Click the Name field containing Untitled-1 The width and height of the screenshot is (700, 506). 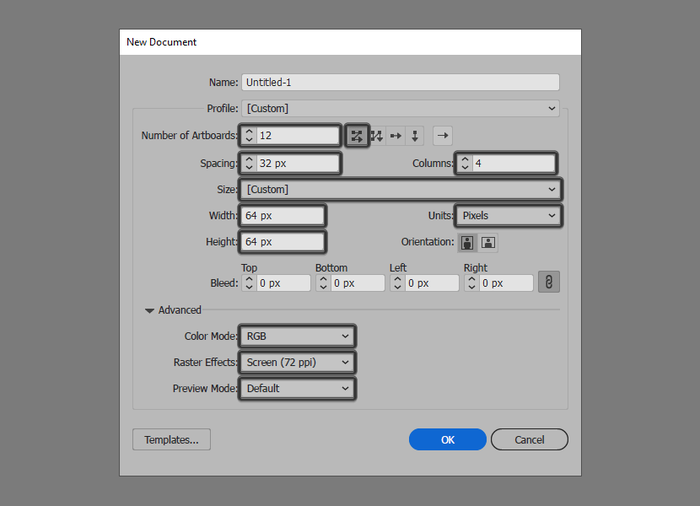[x=400, y=83]
